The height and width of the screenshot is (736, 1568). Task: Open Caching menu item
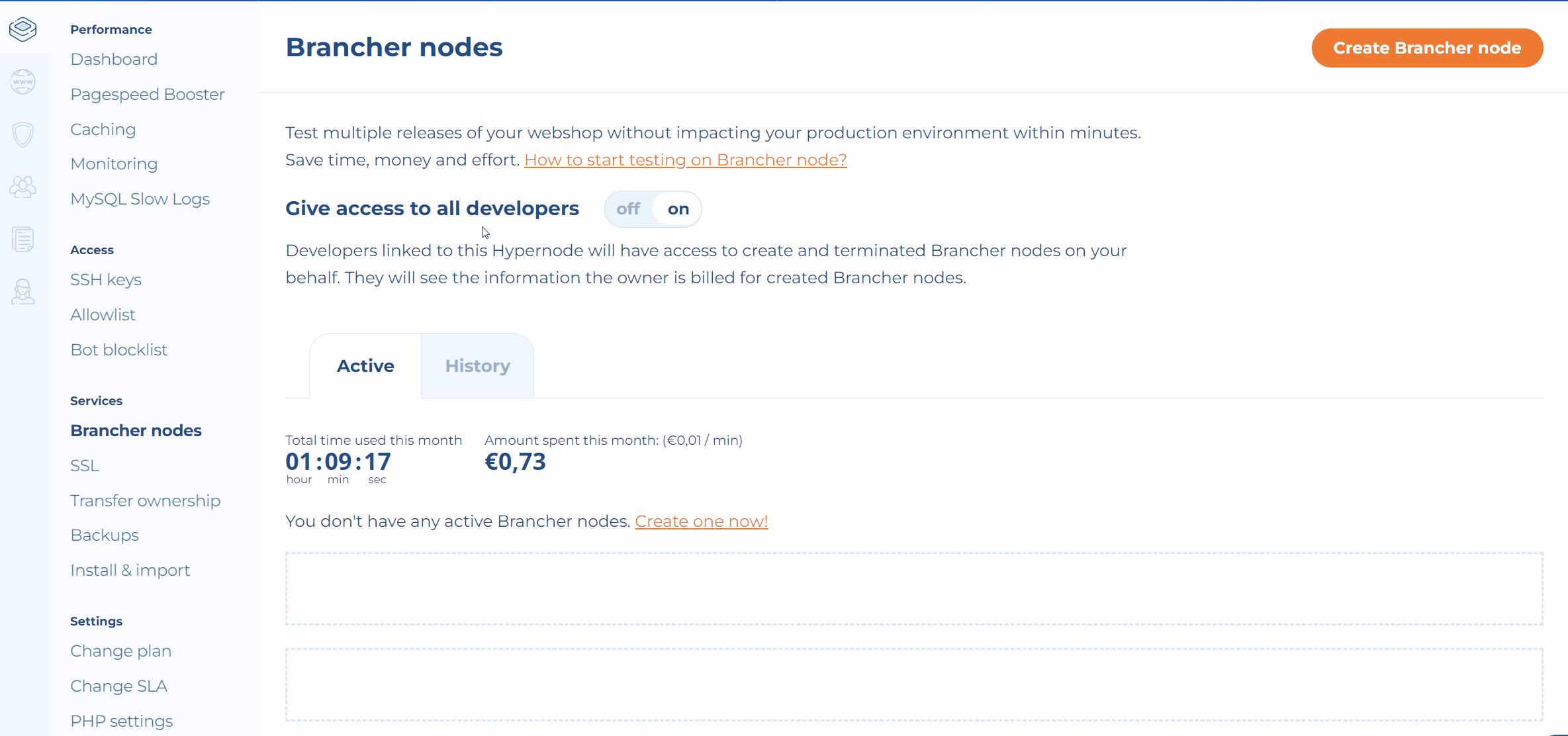coord(103,130)
